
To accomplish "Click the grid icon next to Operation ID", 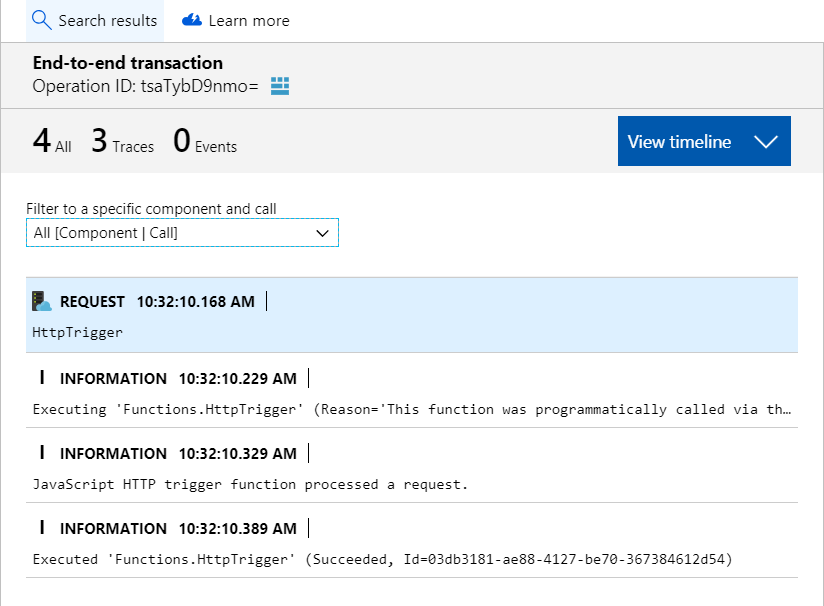I will click(x=279, y=86).
